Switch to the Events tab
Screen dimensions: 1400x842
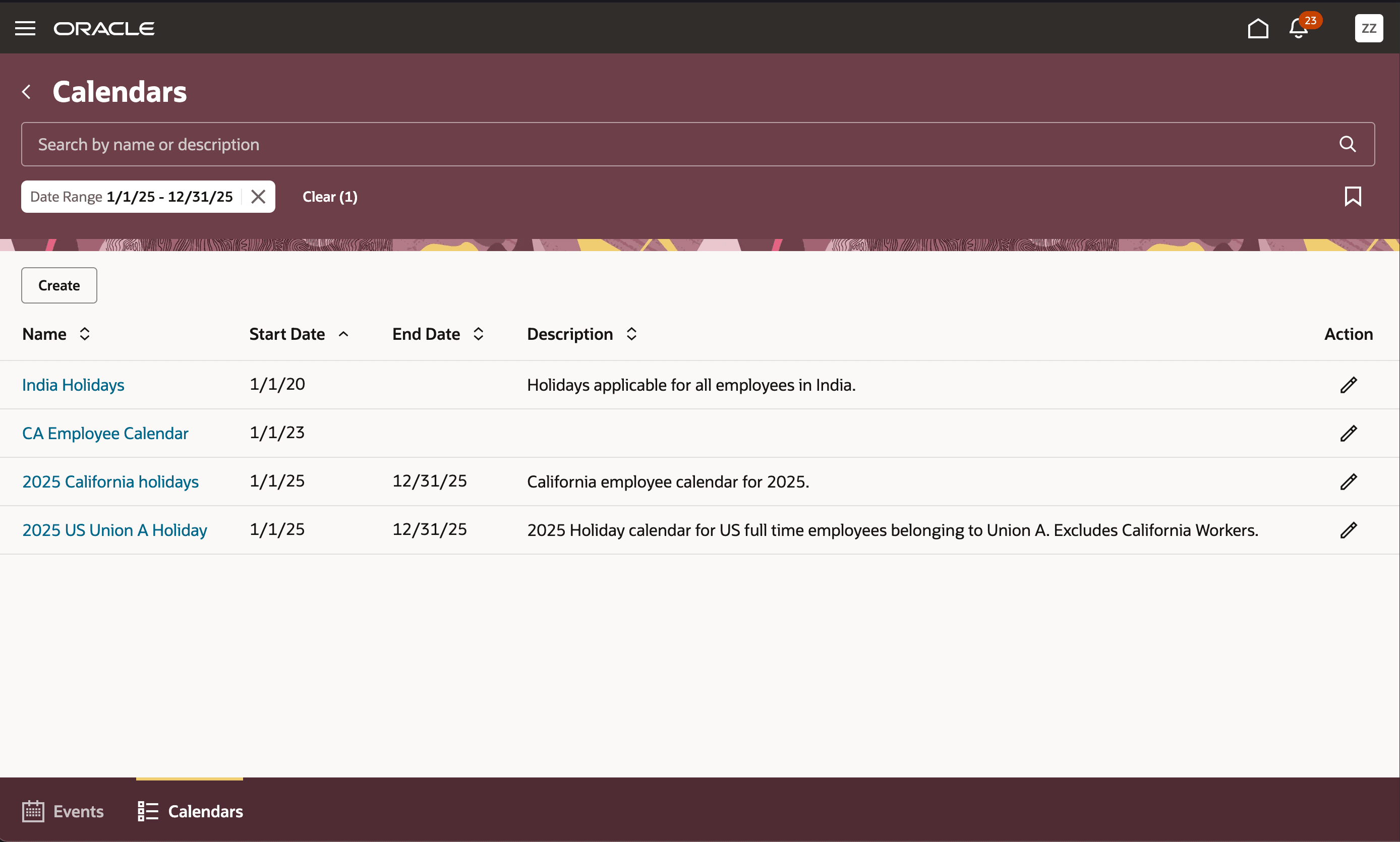(63, 811)
